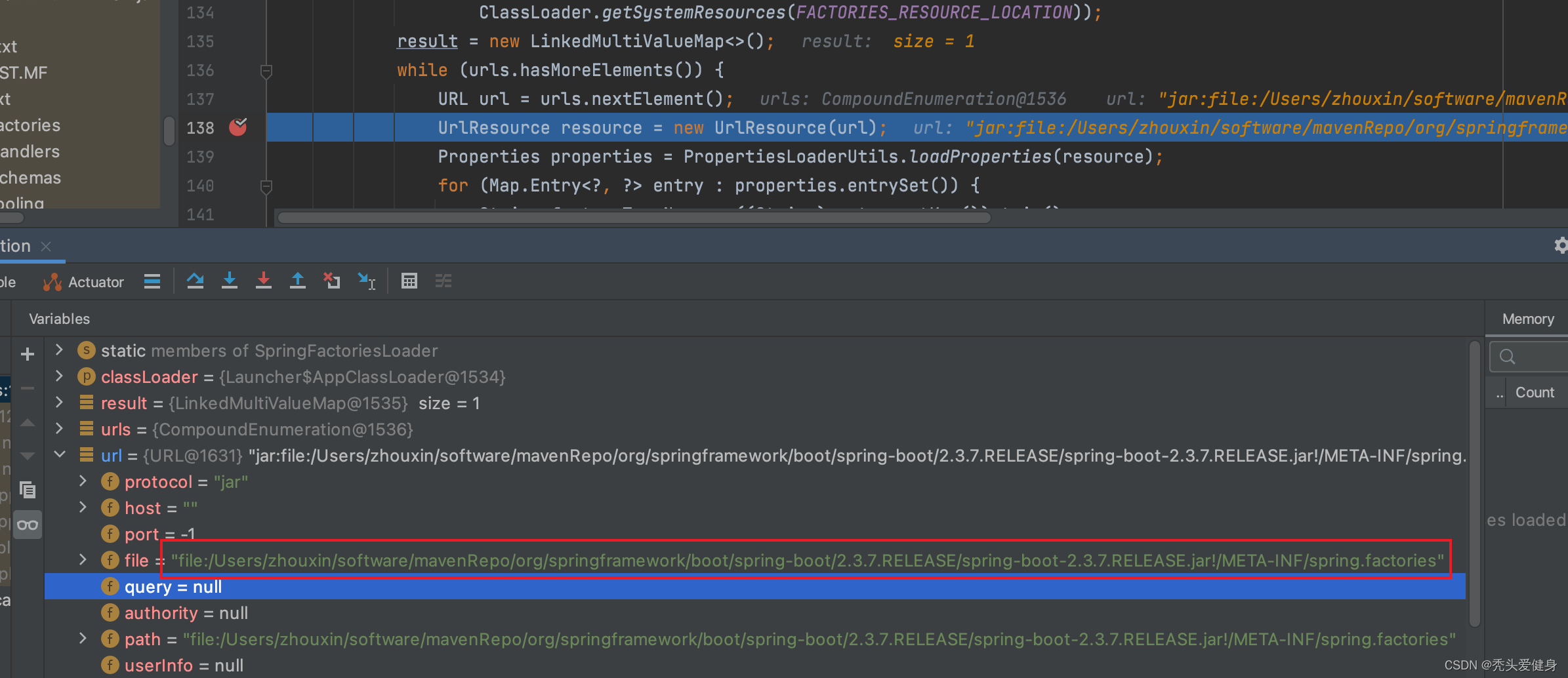Image resolution: width=1568 pixels, height=678 pixels.
Task: Toggle the code fold marker on line 136
Action: [266, 71]
